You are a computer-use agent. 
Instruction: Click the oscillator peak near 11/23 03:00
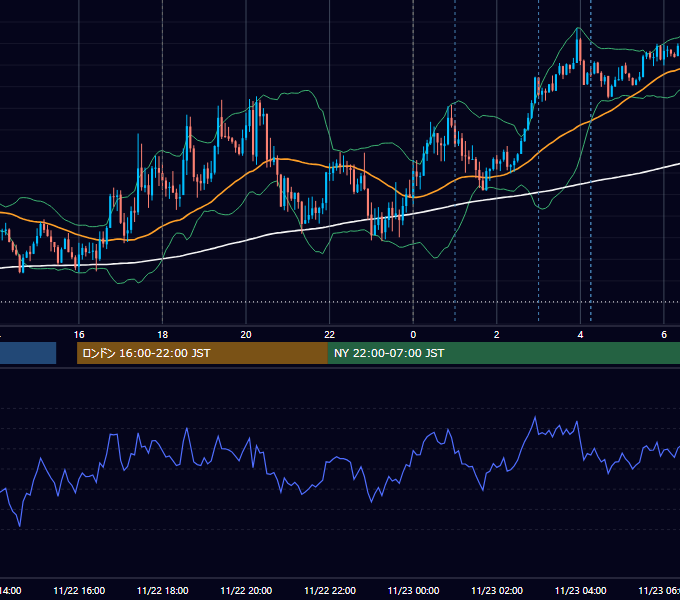click(x=535, y=417)
